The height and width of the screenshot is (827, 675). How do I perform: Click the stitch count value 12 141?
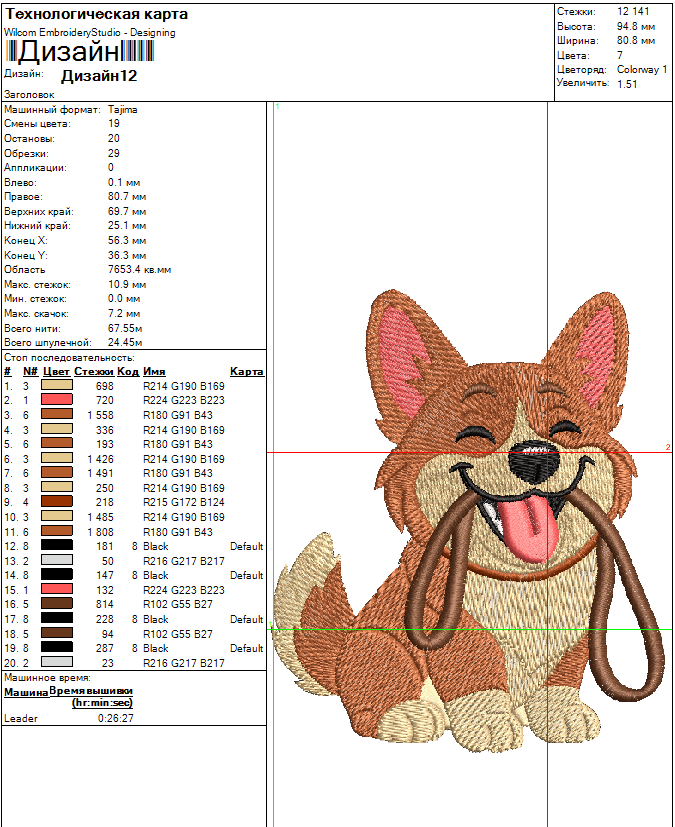click(x=633, y=11)
